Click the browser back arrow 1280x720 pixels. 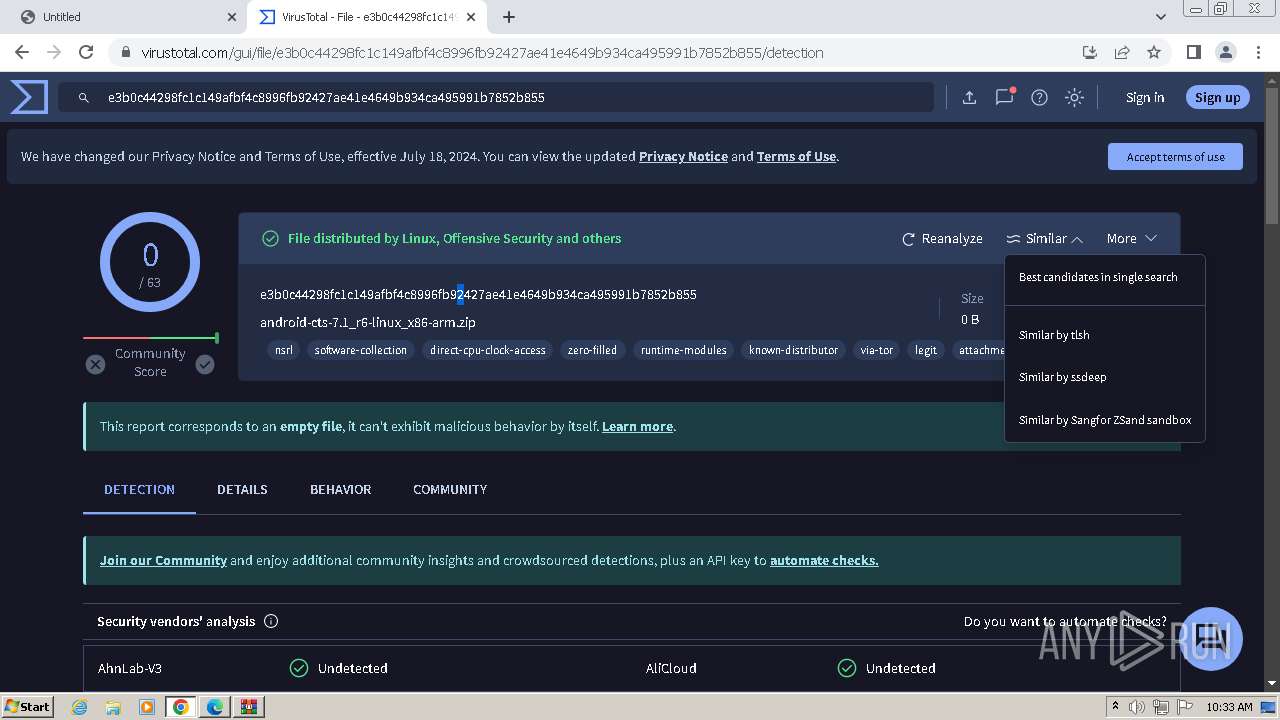click(x=22, y=52)
